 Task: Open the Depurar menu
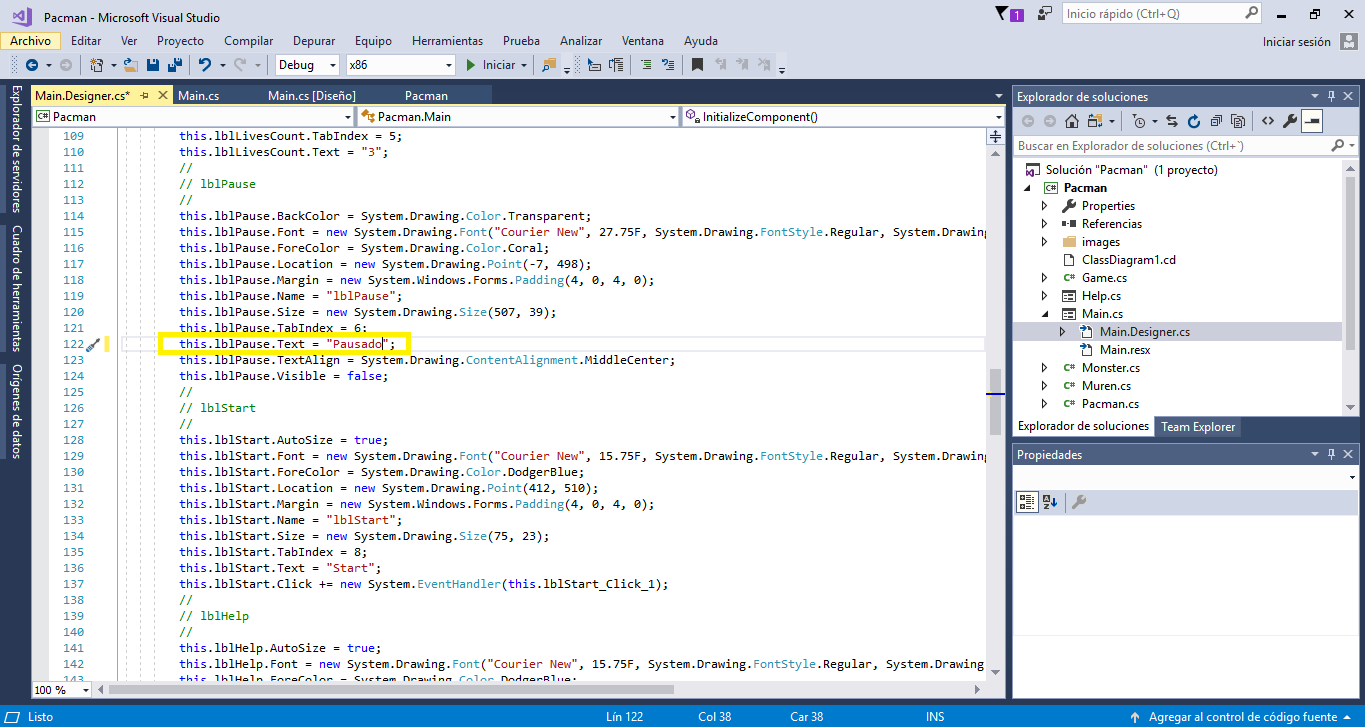(313, 41)
